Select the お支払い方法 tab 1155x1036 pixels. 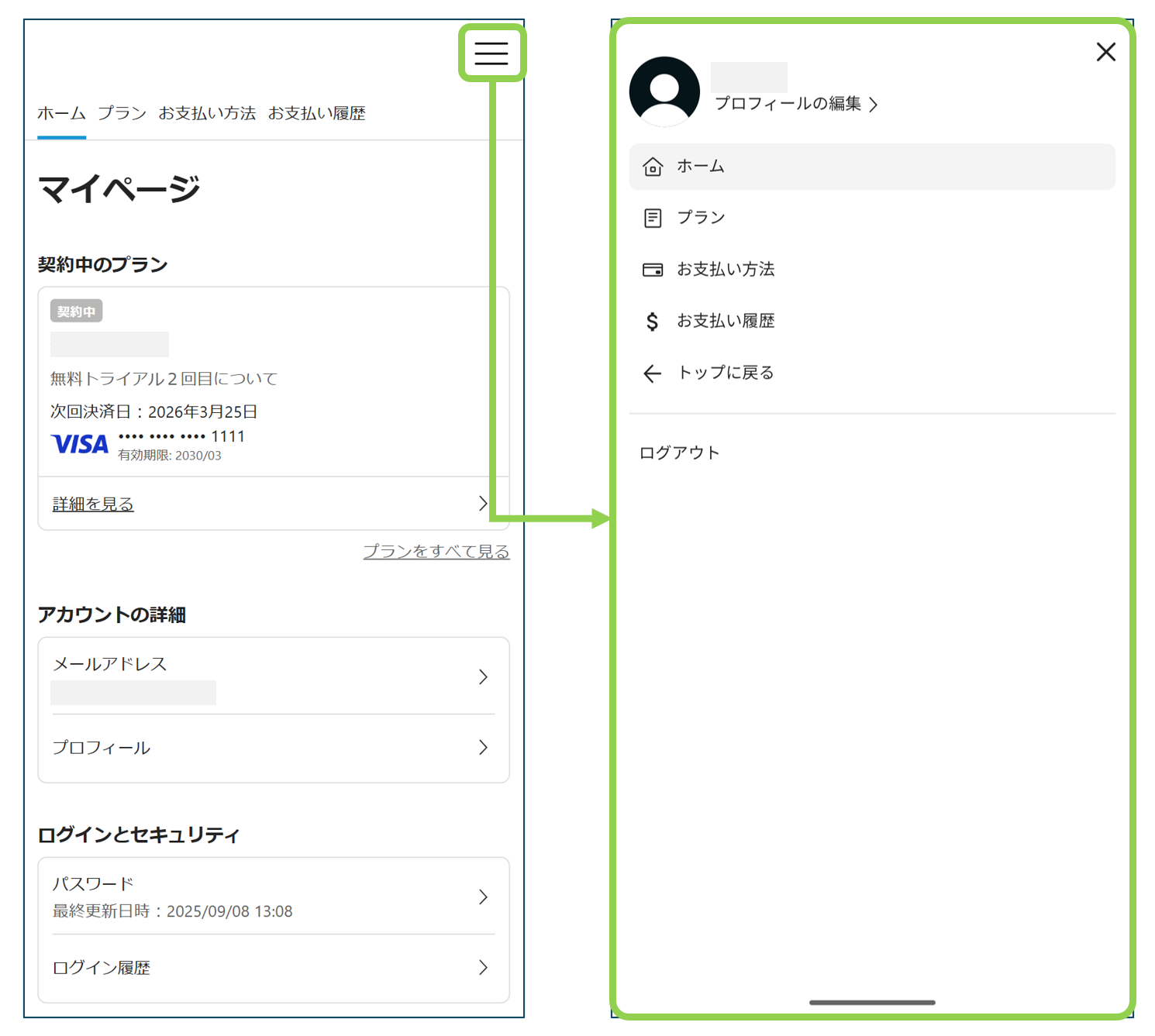[x=207, y=113]
